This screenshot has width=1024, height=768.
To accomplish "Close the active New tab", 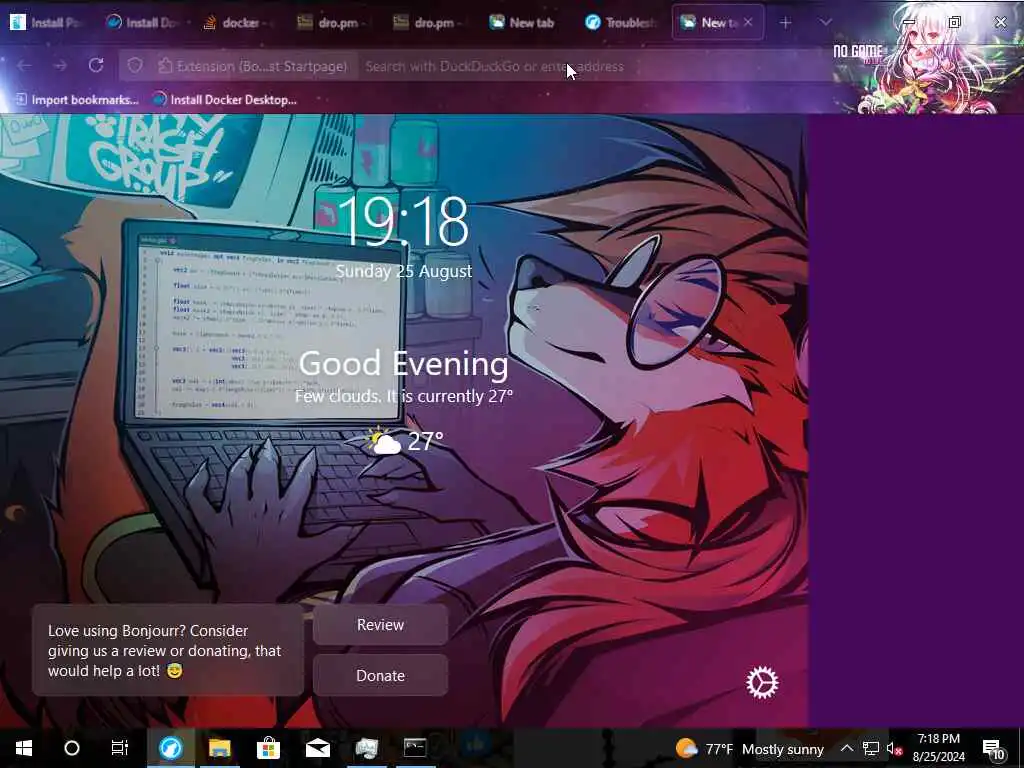I will coord(748,22).
